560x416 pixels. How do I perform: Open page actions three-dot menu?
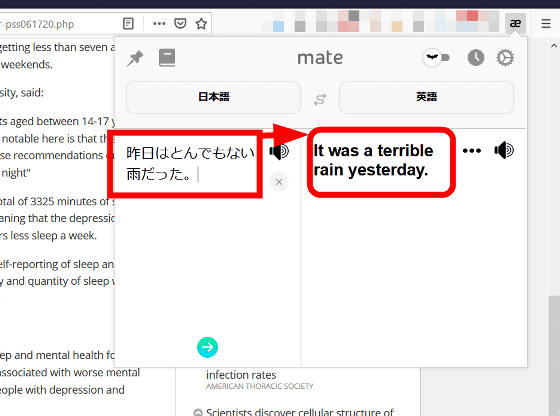coord(159,24)
